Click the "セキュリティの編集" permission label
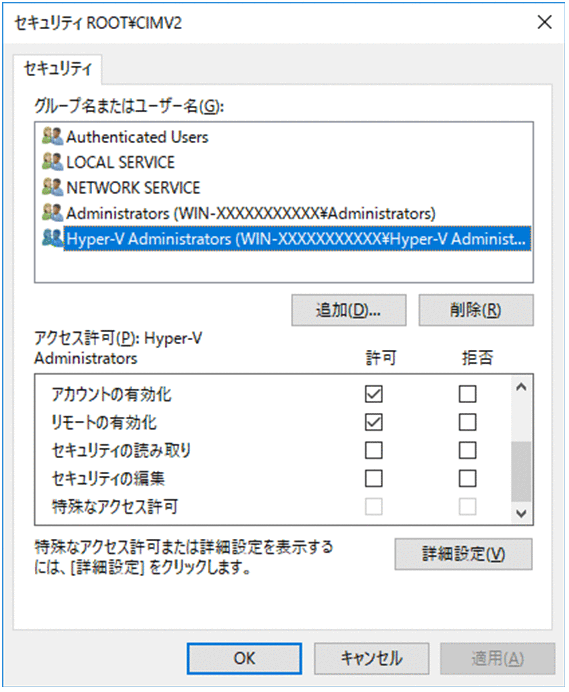The image size is (569, 692). coord(108,479)
